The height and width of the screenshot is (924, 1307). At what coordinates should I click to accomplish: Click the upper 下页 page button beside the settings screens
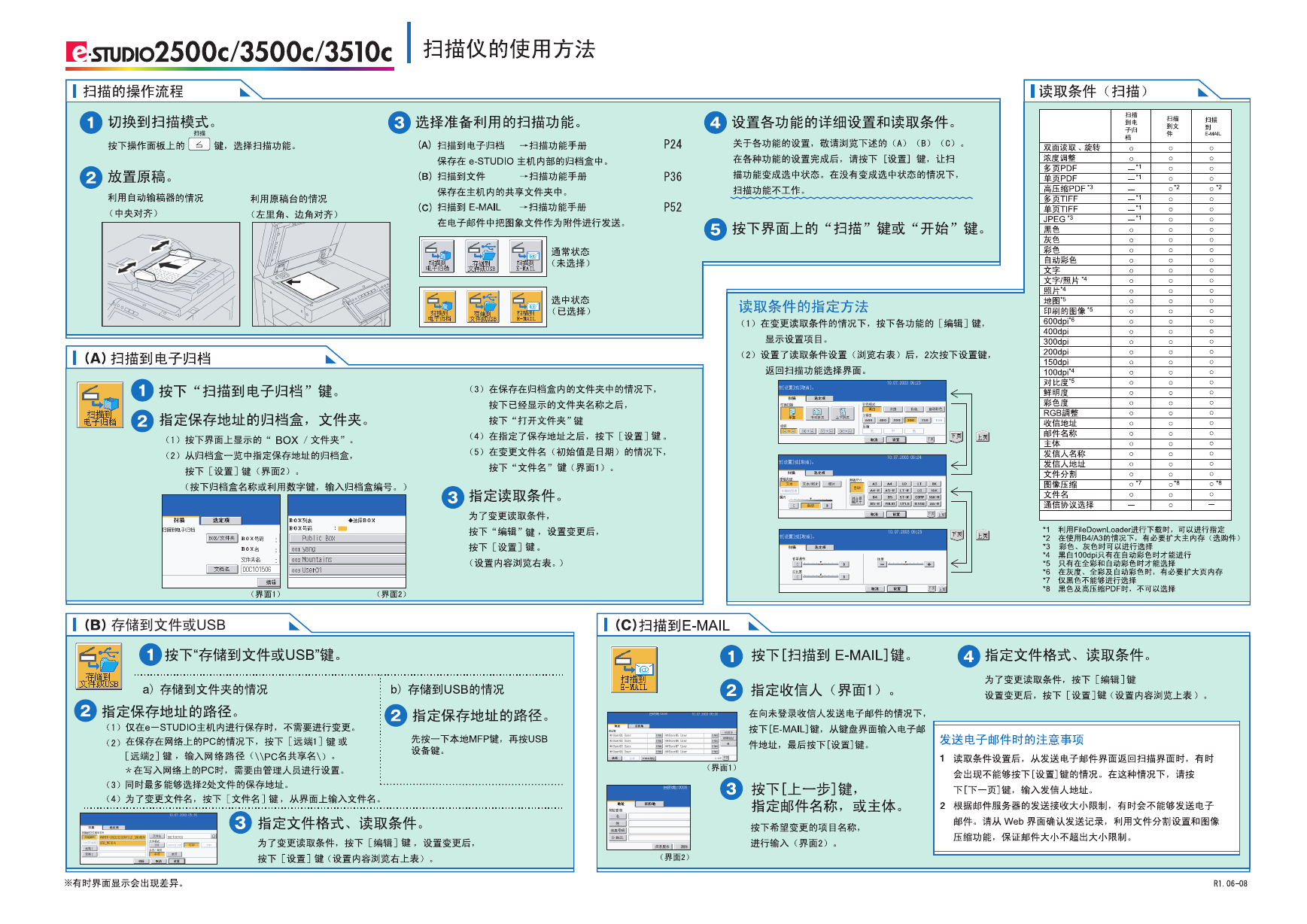tap(956, 436)
